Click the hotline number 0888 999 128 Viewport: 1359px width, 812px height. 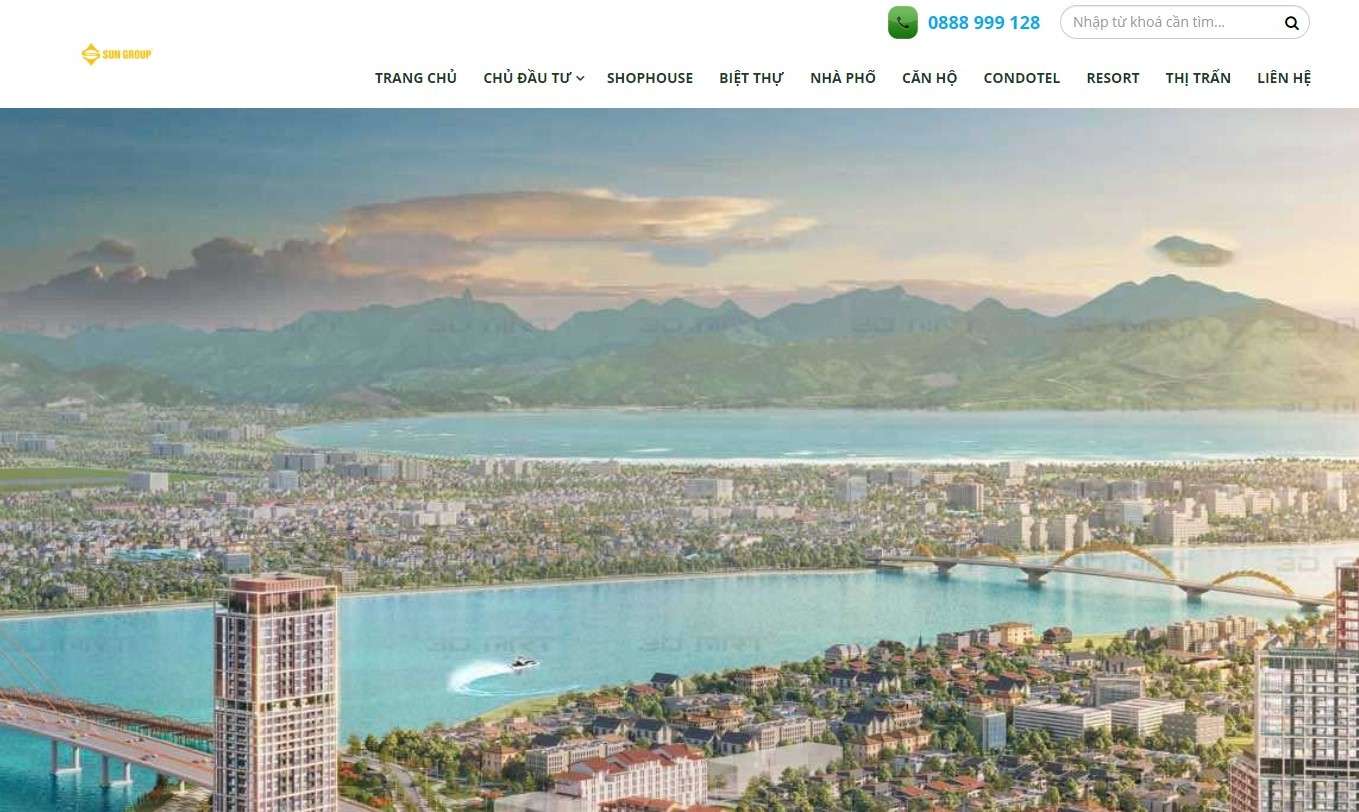[x=984, y=22]
